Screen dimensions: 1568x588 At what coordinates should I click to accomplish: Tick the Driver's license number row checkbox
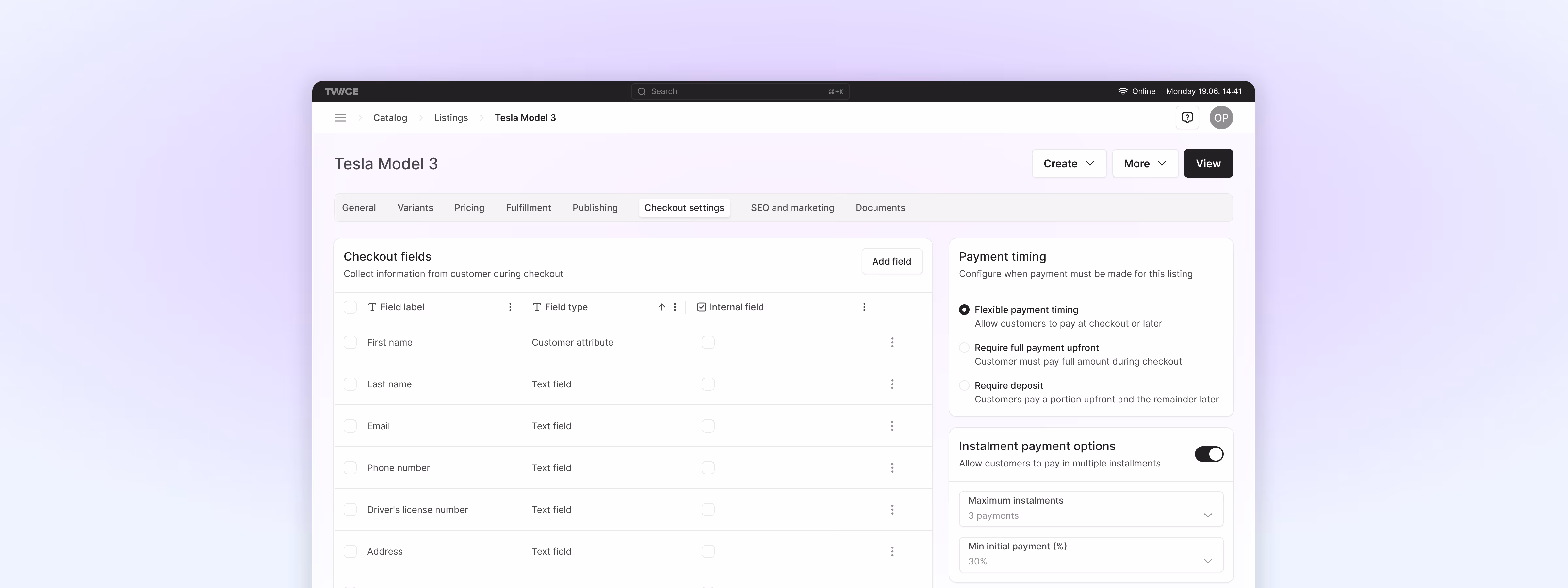click(350, 510)
